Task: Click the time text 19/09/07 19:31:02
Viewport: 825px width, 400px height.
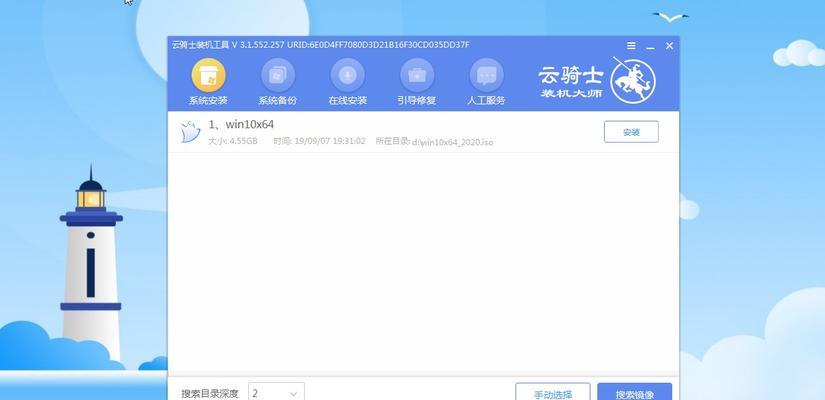Action: tap(329, 141)
